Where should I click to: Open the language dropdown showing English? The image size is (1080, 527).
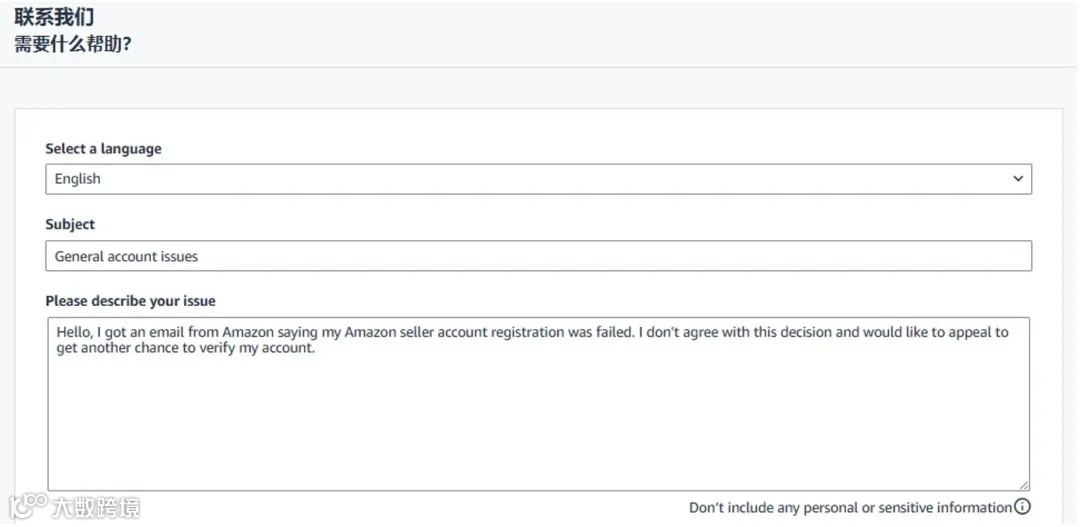[538, 179]
